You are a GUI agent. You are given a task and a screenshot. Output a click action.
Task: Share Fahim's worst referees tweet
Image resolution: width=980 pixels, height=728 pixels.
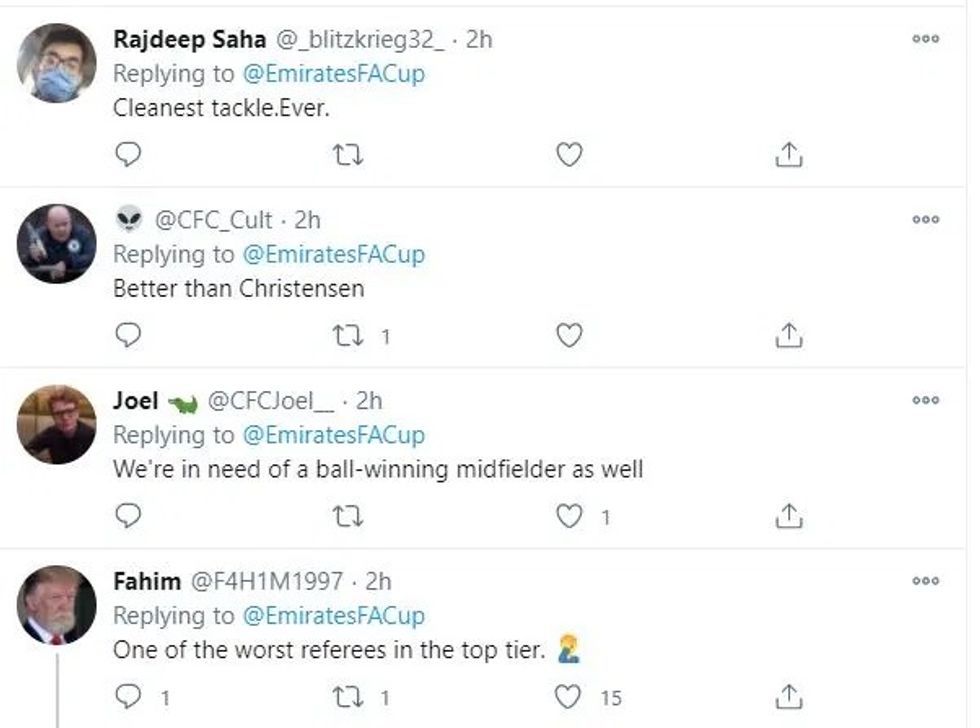pos(790,696)
